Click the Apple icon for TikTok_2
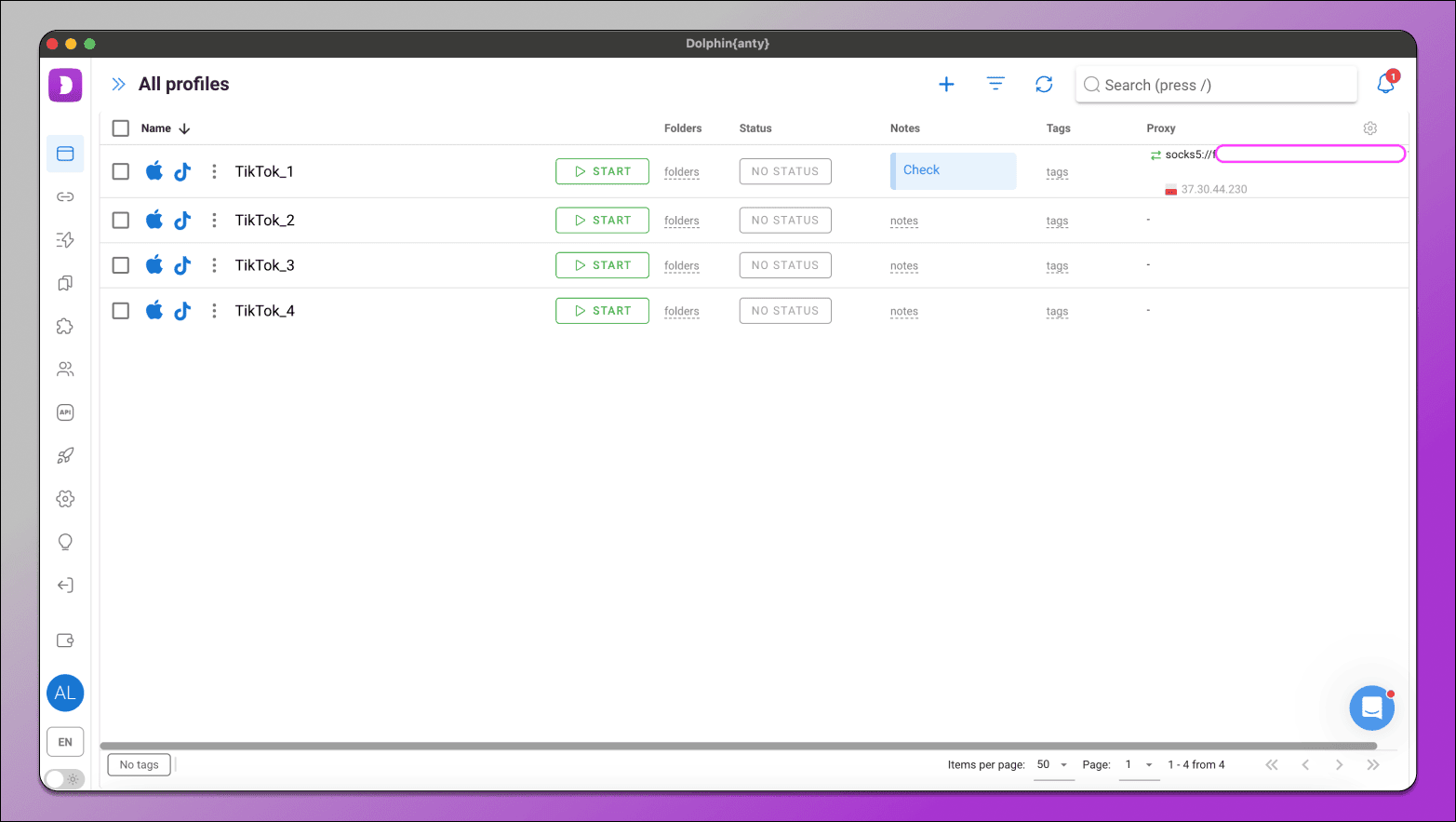This screenshot has width=1456, height=822. [x=154, y=220]
